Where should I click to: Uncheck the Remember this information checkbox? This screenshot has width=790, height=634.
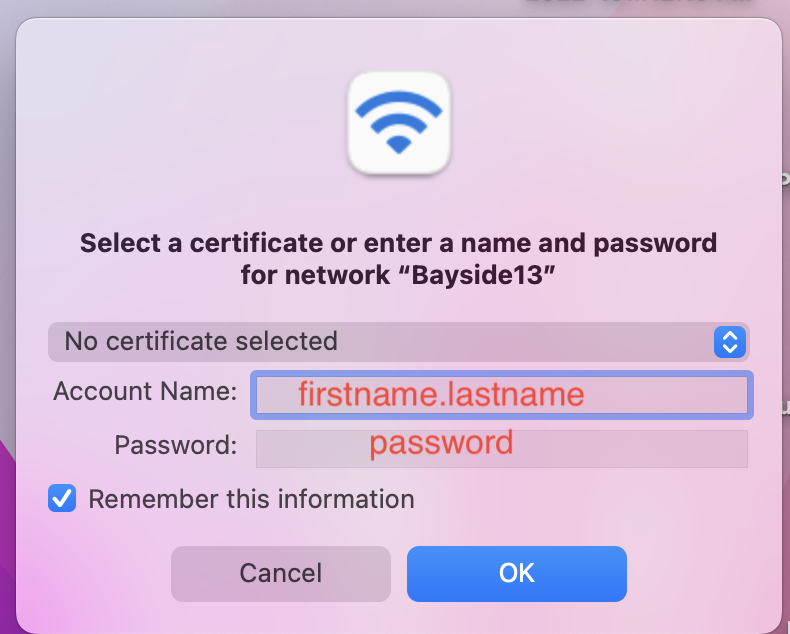[x=62, y=499]
